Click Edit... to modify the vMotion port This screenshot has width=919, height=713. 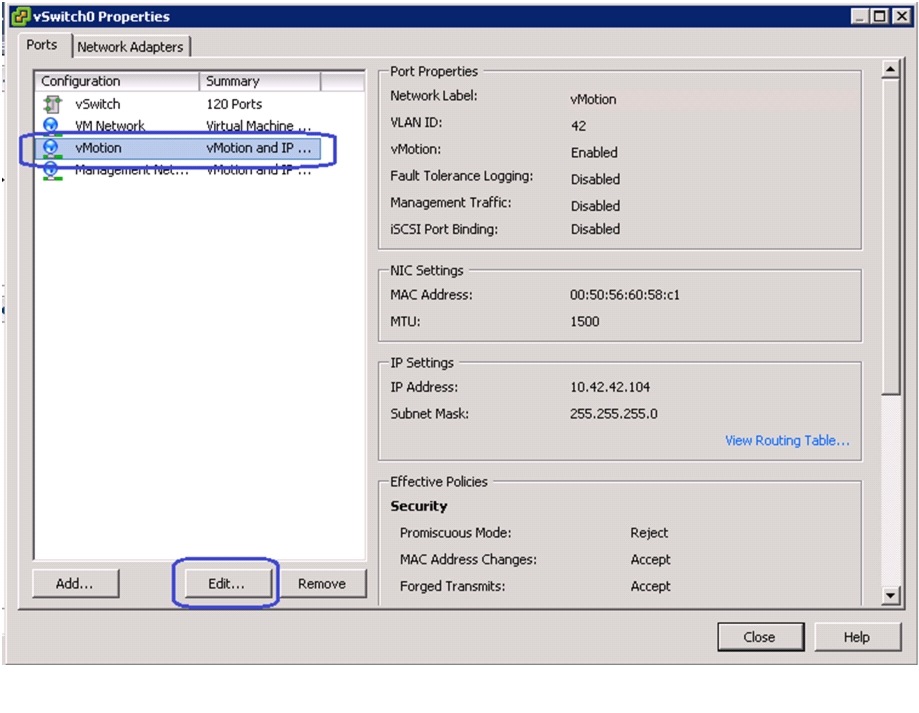click(x=227, y=584)
